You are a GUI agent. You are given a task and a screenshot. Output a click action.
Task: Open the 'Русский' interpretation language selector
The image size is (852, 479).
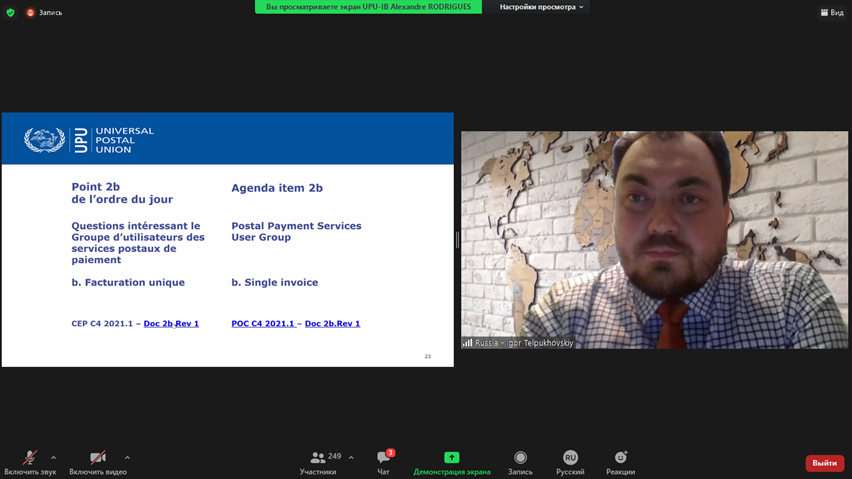pos(570,463)
